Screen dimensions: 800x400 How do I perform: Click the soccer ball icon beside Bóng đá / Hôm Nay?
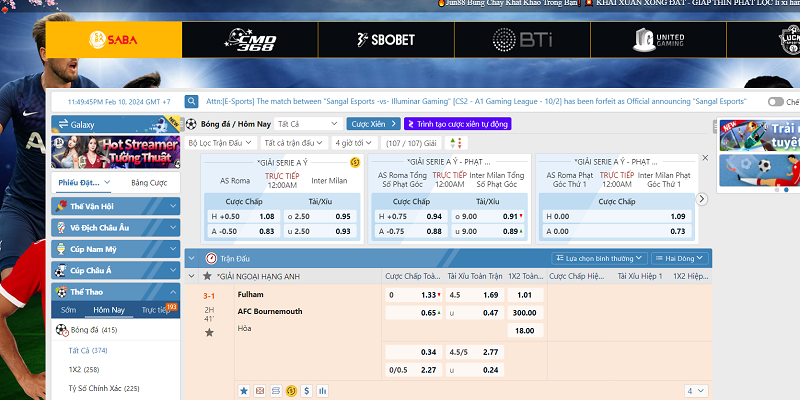coord(191,124)
